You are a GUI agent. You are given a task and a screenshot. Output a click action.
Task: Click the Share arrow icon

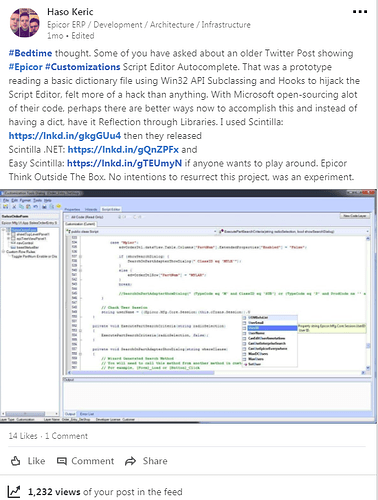click(130, 461)
